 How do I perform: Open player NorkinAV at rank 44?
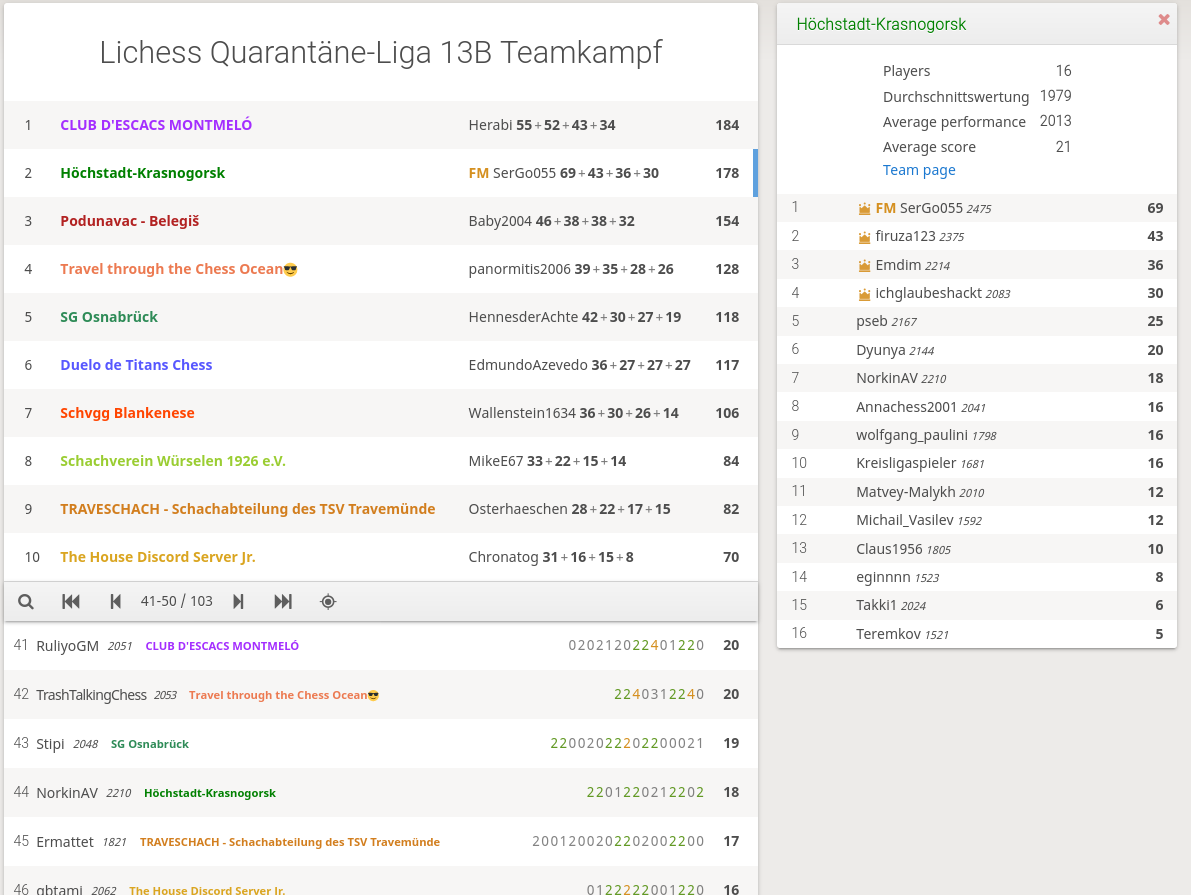(67, 792)
